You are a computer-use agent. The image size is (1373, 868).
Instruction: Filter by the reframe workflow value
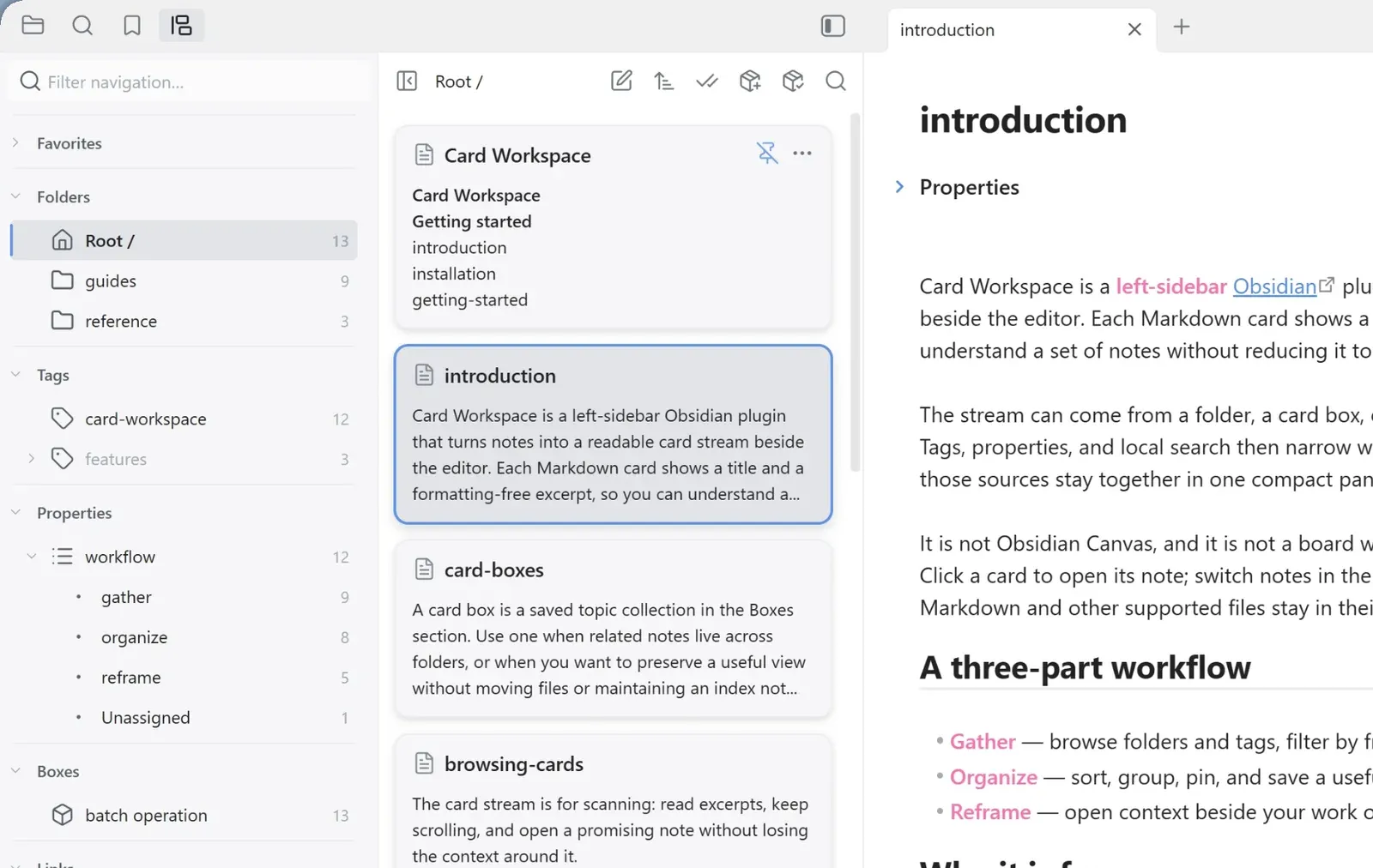184,678
